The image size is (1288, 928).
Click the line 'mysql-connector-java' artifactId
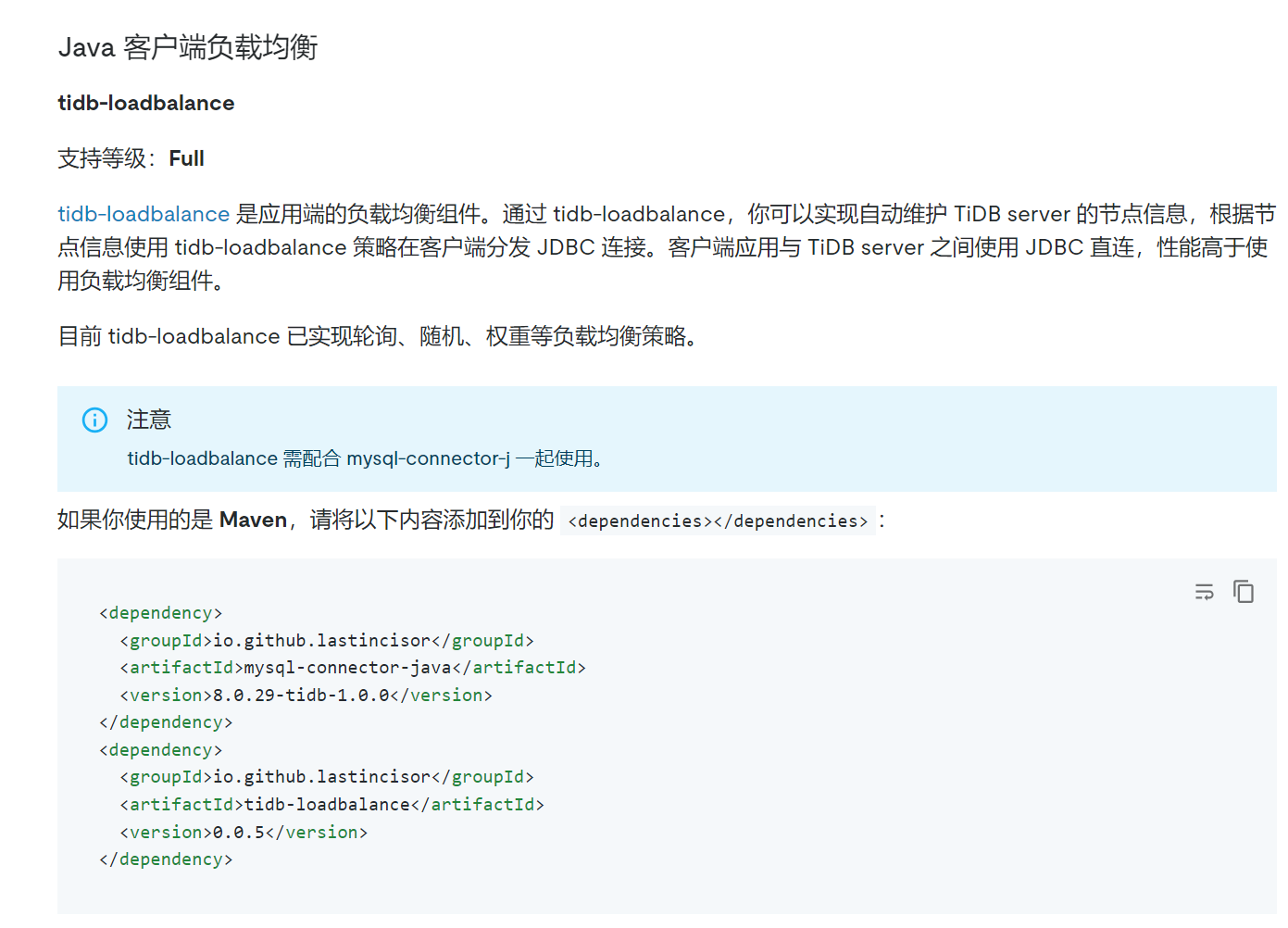[x=353, y=668]
